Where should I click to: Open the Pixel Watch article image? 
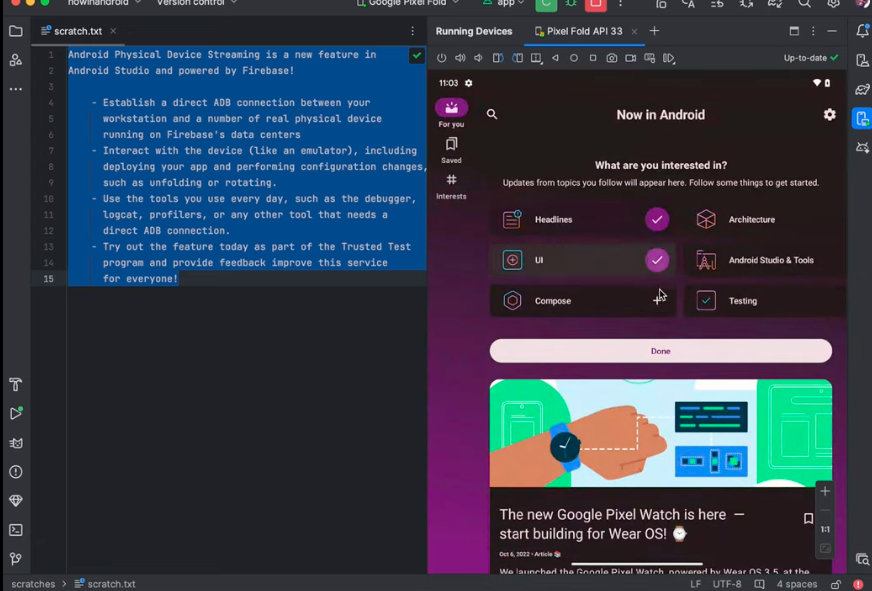coord(661,433)
